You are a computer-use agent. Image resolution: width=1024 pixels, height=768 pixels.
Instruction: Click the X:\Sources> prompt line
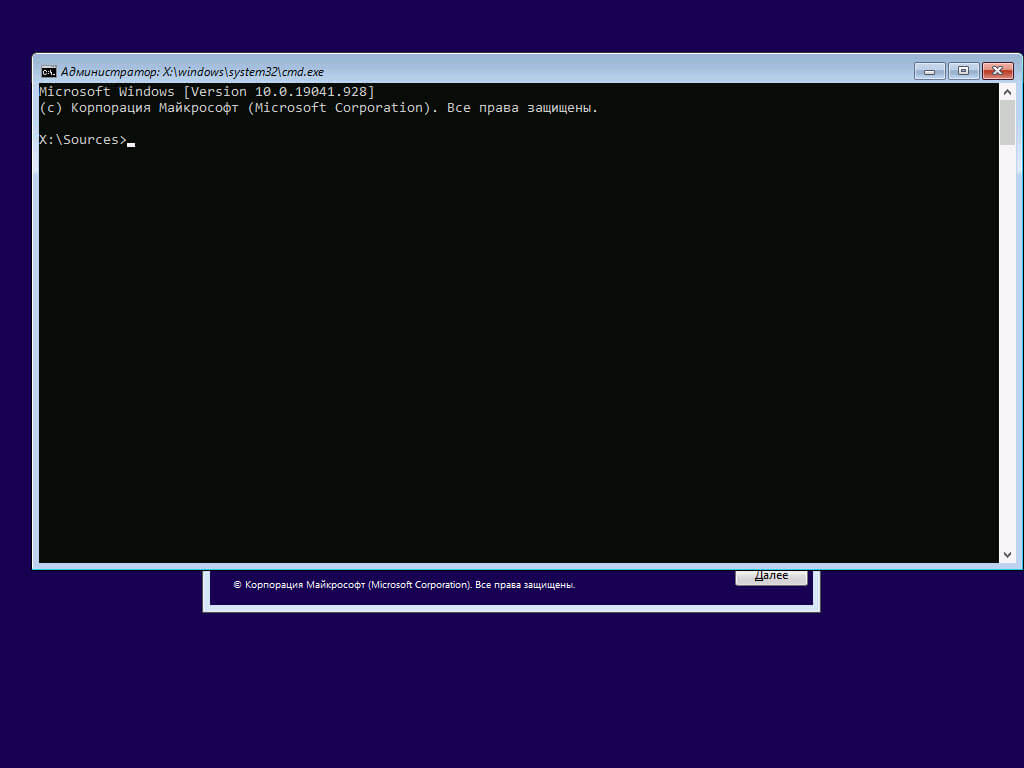[82, 140]
